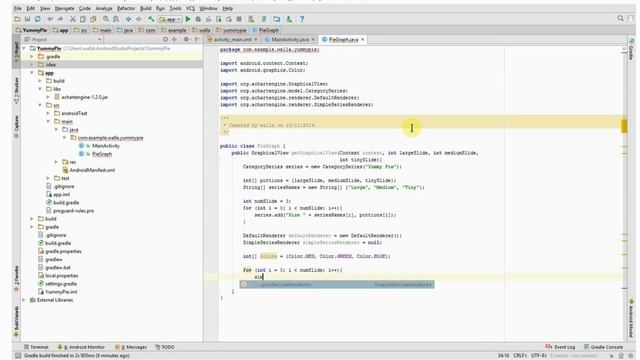
Task: Open the File menu
Action: (x=18, y=8)
